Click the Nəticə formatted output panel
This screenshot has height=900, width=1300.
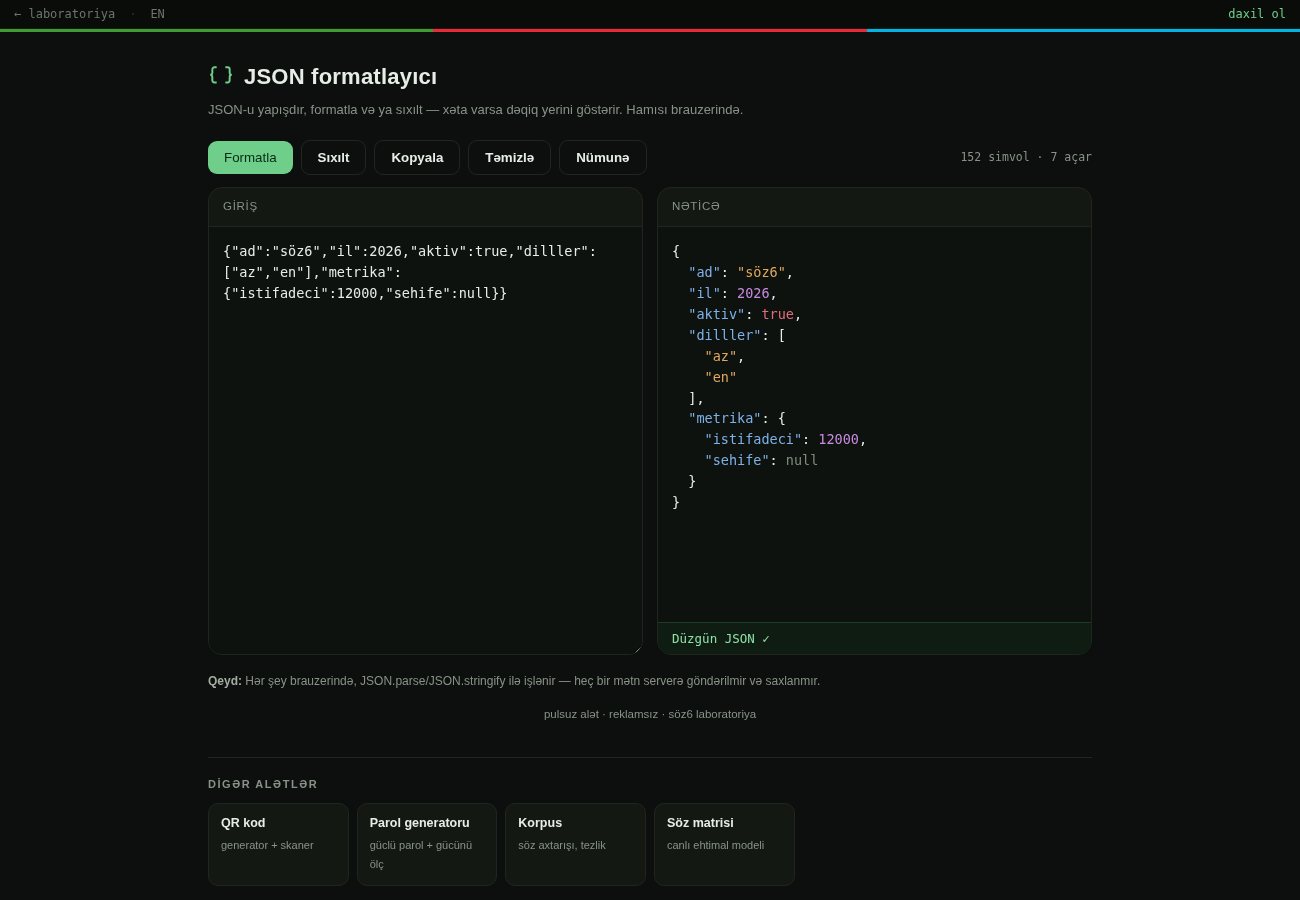tap(874, 424)
